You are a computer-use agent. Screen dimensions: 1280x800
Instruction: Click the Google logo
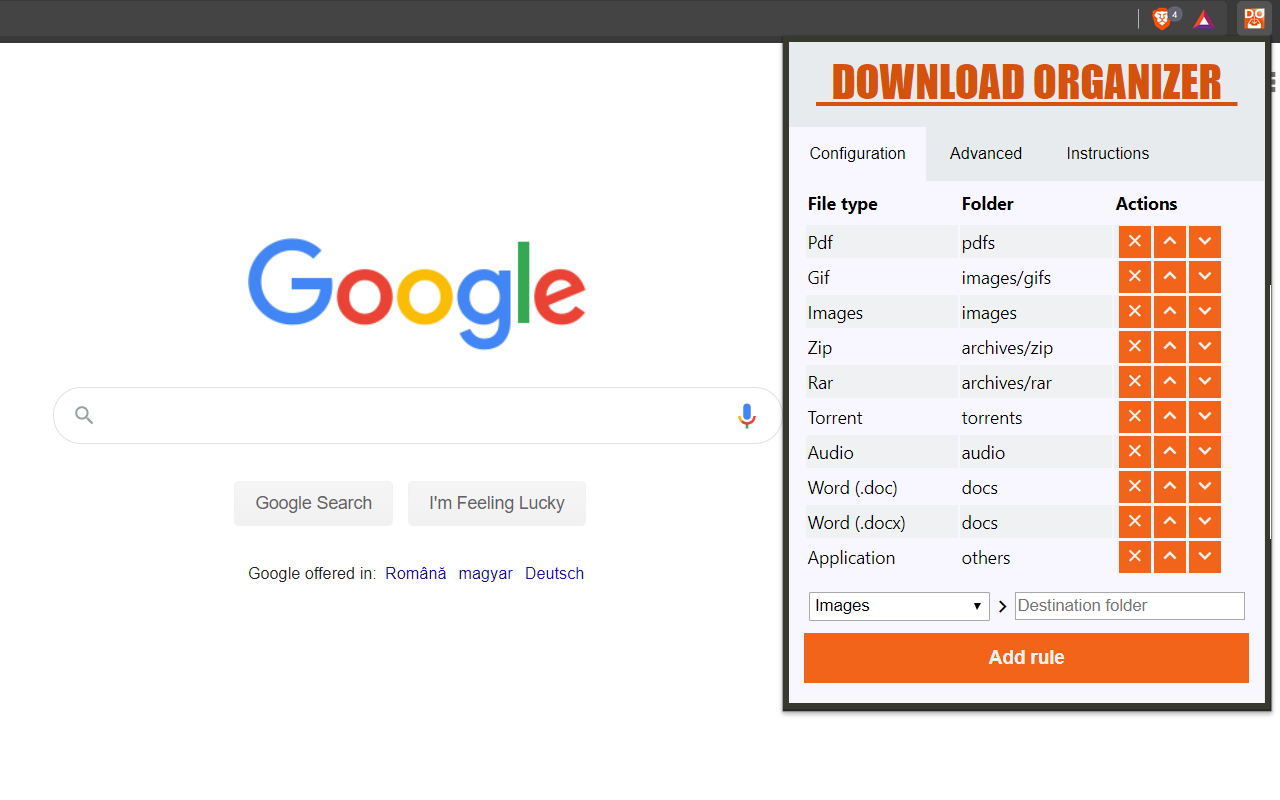417,294
